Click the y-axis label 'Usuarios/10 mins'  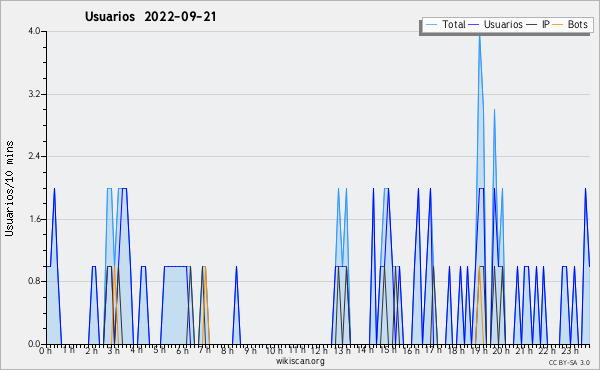click(x=9, y=188)
